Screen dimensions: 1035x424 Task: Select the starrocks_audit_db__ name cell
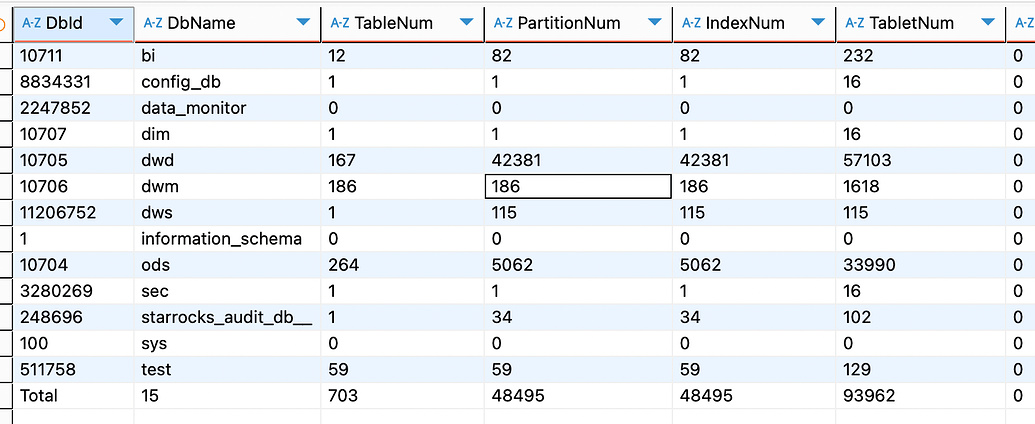click(226, 317)
